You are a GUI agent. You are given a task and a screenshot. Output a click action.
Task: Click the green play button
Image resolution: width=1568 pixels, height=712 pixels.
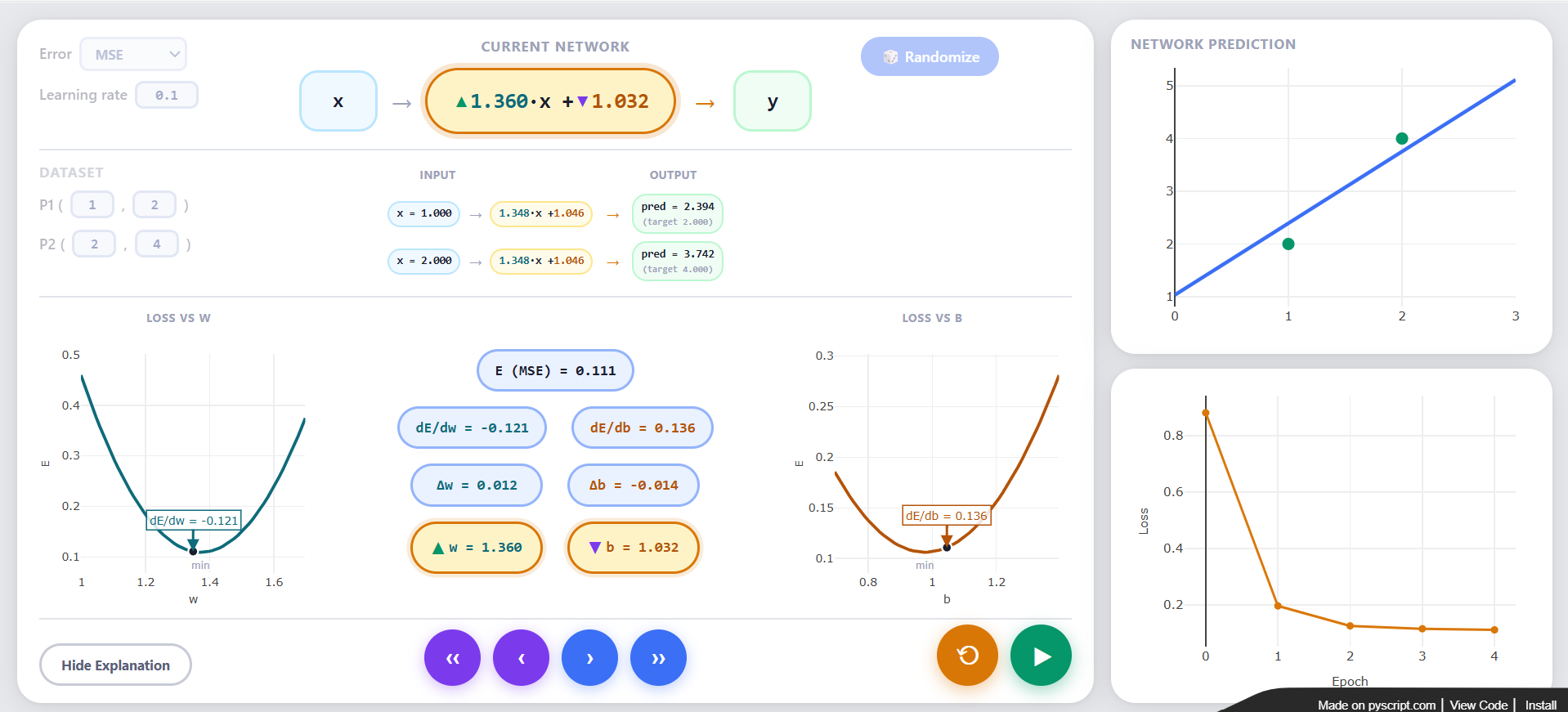(1041, 656)
